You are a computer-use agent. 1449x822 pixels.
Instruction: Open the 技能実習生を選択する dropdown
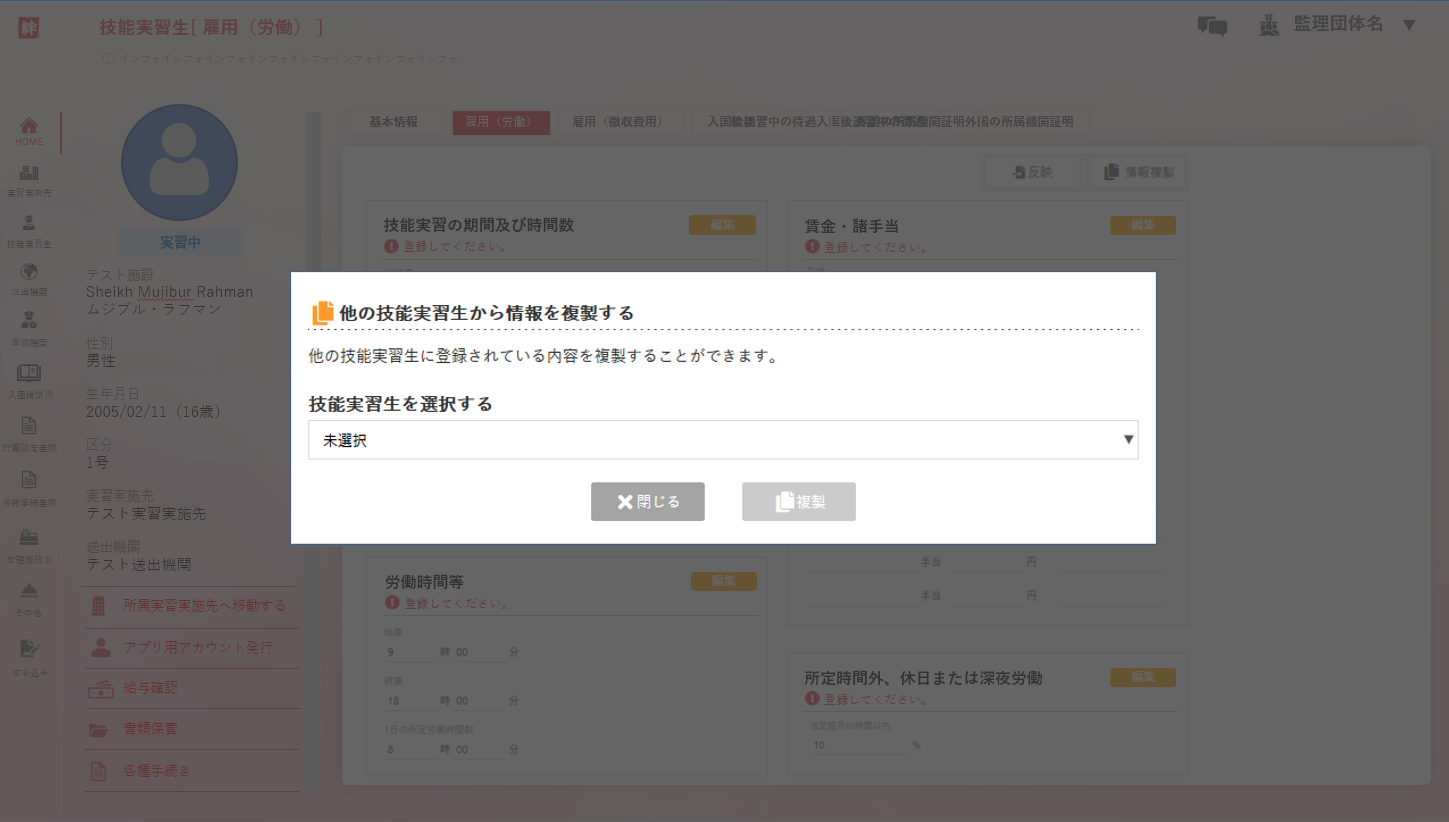pyautogui.click(x=722, y=440)
